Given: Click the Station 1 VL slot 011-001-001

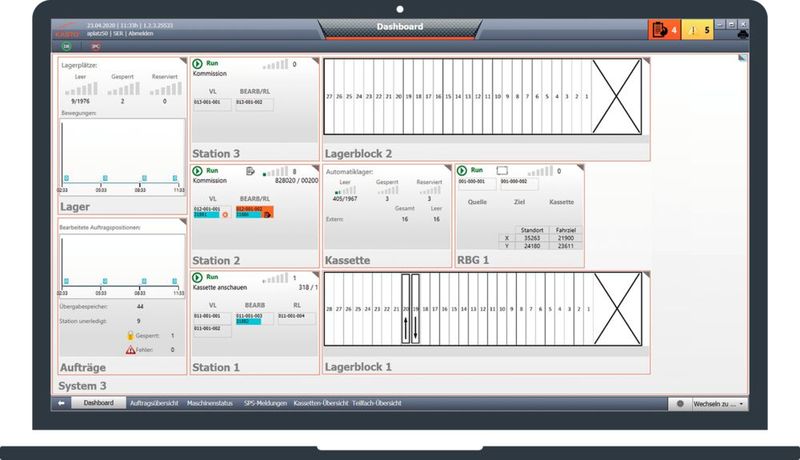Looking at the screenshot, I should coord(212,319).
